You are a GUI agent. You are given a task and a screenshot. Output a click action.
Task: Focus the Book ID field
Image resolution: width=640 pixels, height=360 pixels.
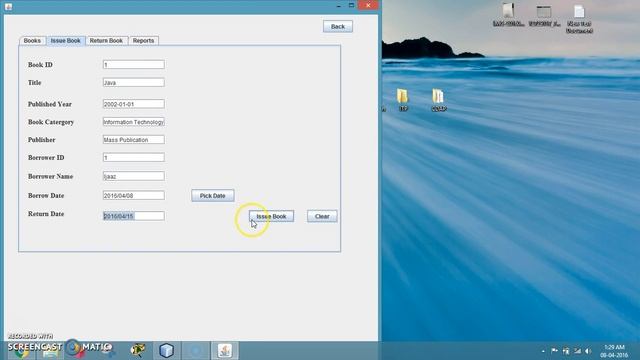click(133, 64)
